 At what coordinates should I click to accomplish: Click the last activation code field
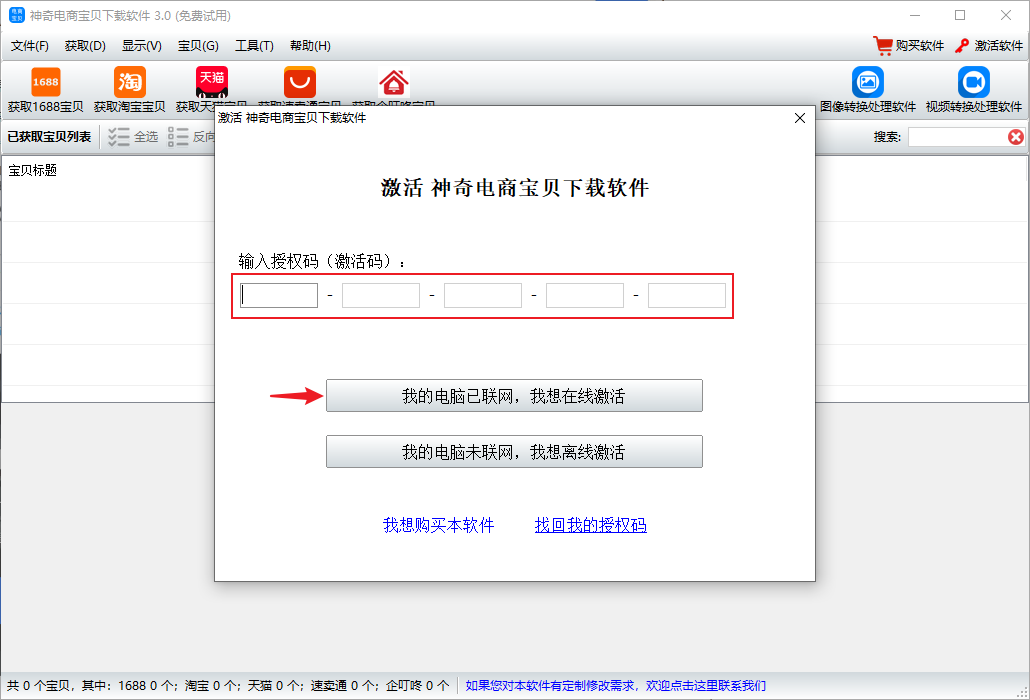coord(686,296)
